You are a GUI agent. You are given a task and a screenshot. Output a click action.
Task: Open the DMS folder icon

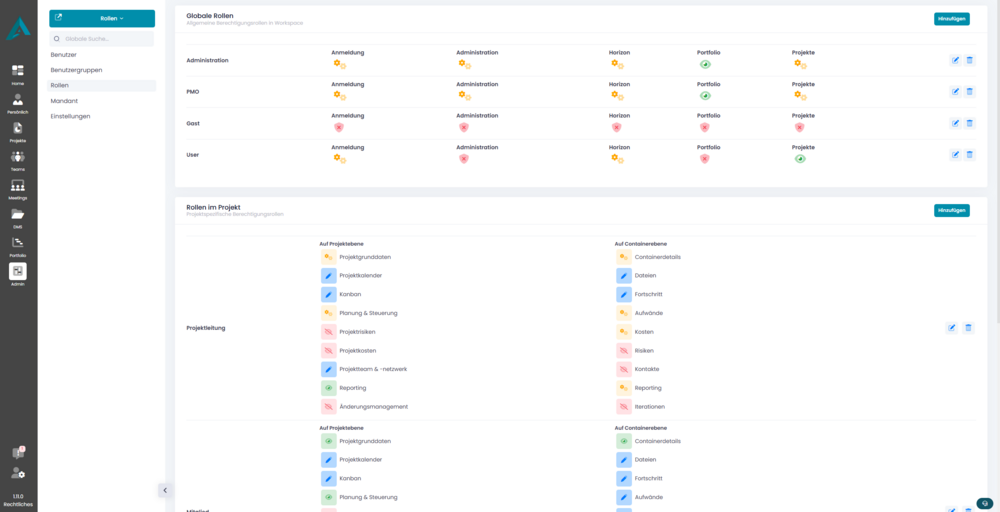[18, 216]
